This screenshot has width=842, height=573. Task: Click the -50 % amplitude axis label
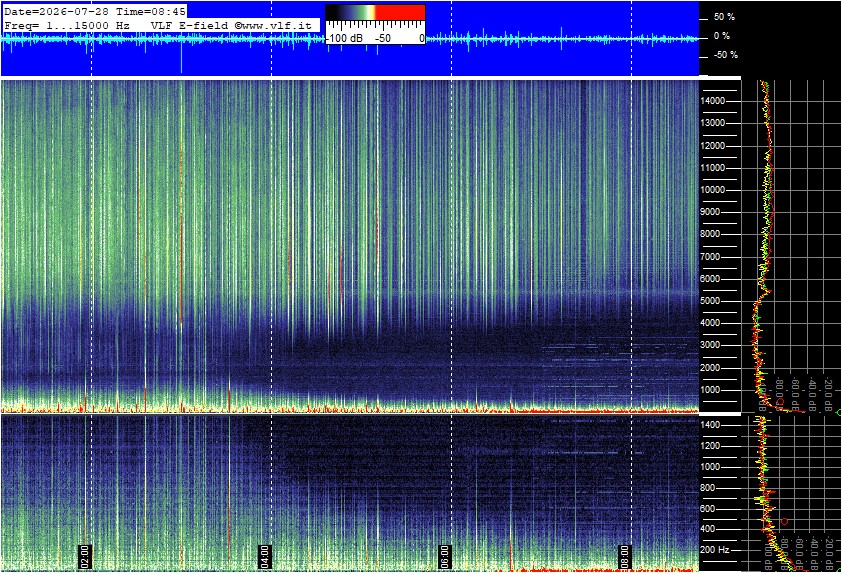pos(725,55)
